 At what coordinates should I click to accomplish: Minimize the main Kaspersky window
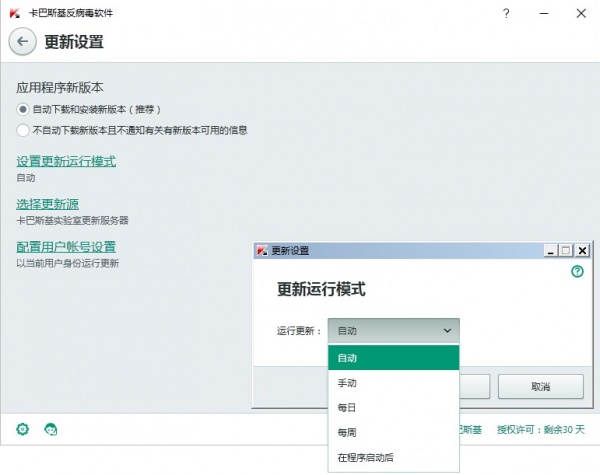pyautogui.click(x=544, y=13)
